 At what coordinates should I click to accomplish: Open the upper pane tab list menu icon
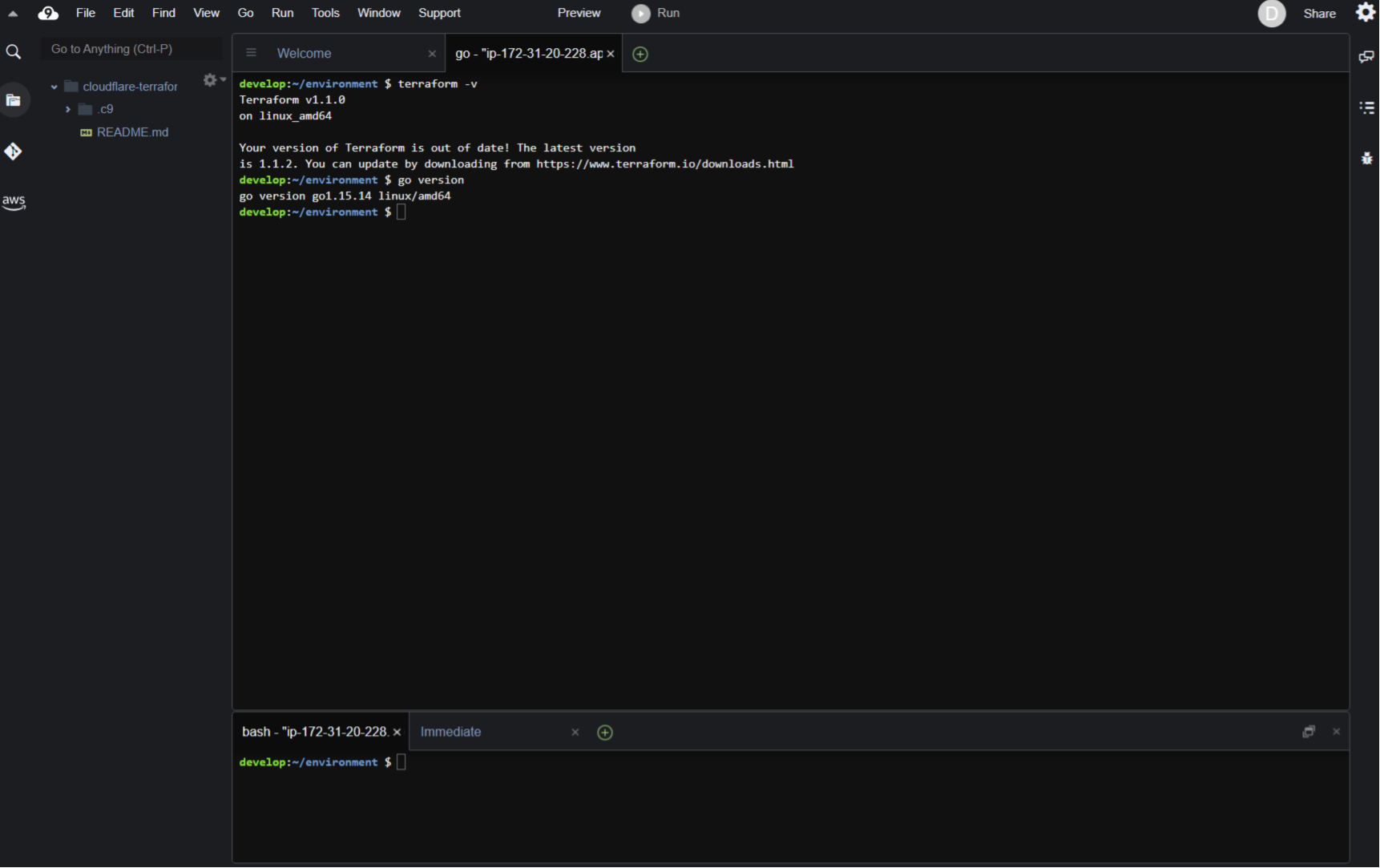251,53
